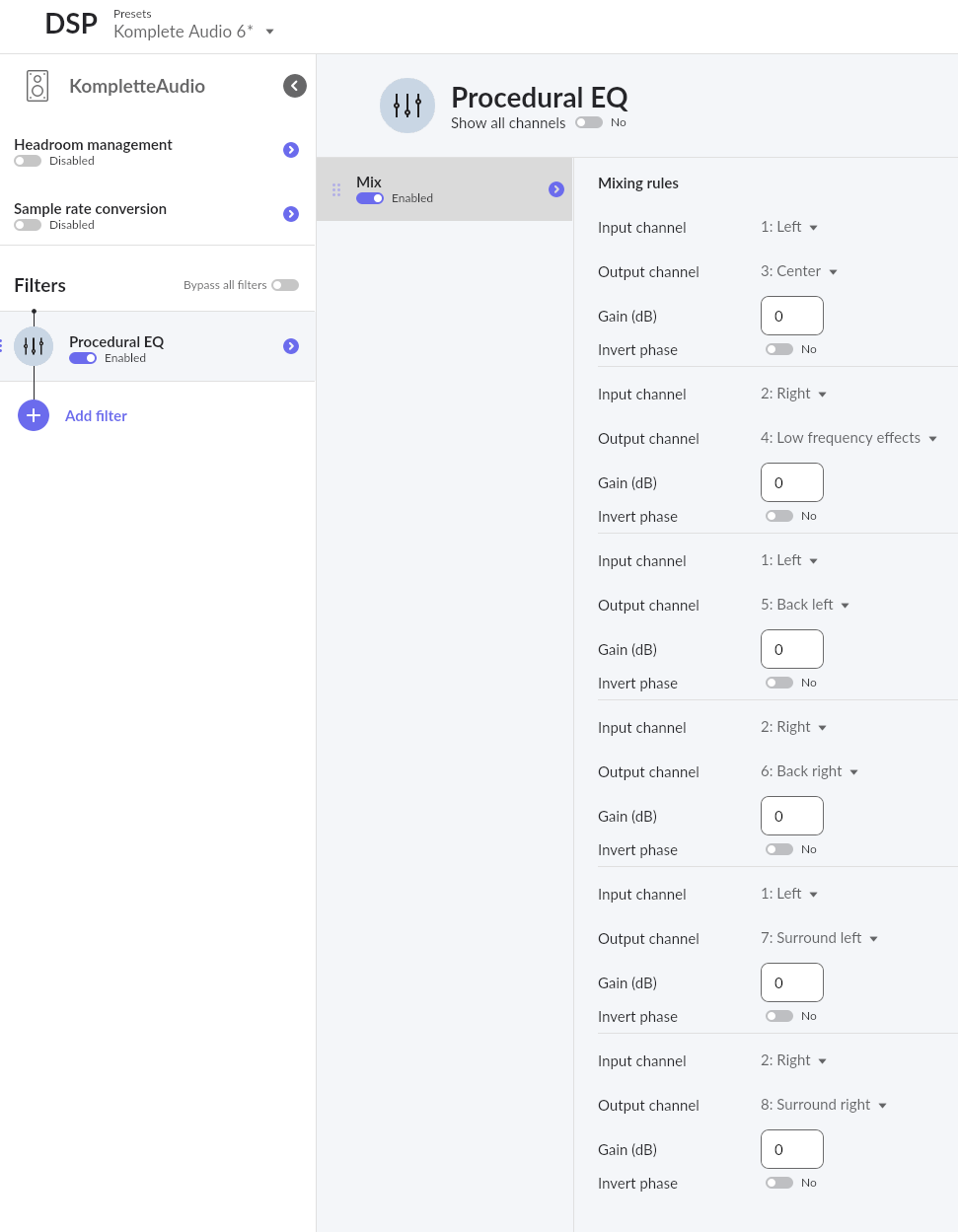Toggle Invert phase for Center output rule
This screenshot has width=958, height=1232.
point(779,349)
